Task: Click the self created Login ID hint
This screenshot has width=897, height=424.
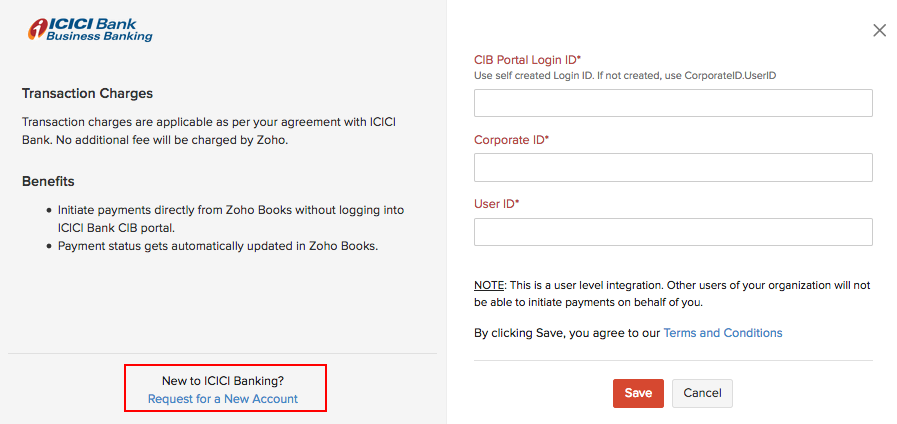Action: (x=625, y=76)
